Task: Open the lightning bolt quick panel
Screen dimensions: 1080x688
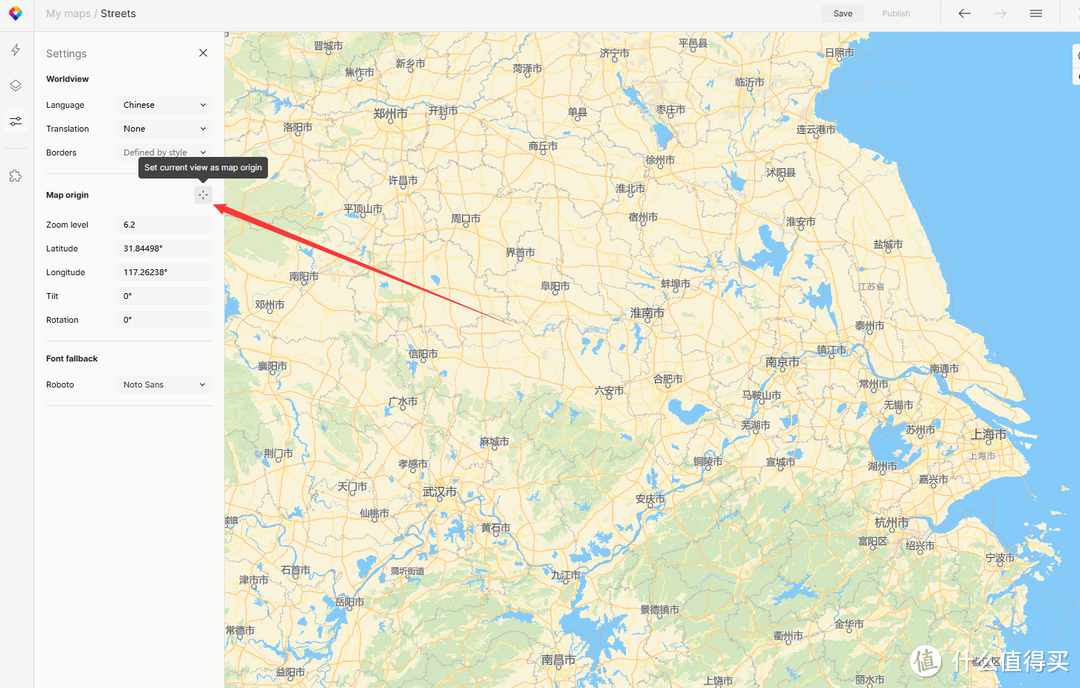Action: point(15,50)
